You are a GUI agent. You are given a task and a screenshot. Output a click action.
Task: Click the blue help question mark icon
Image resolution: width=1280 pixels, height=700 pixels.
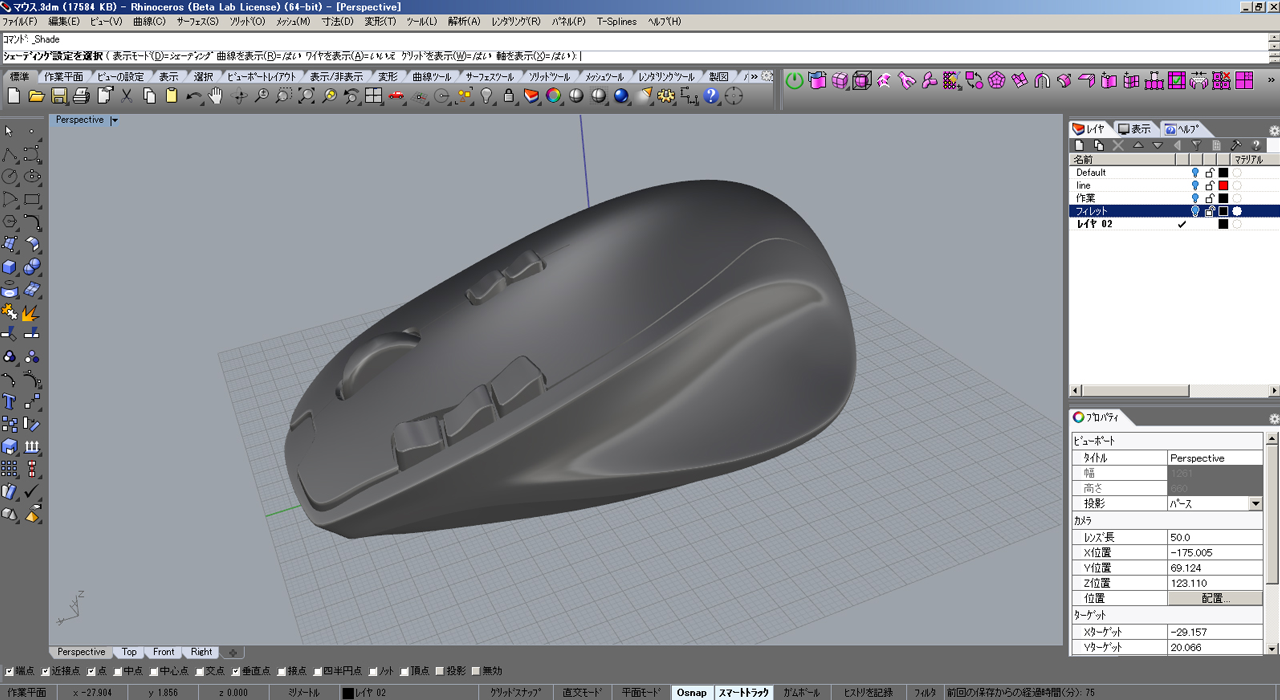coord(711,96)
